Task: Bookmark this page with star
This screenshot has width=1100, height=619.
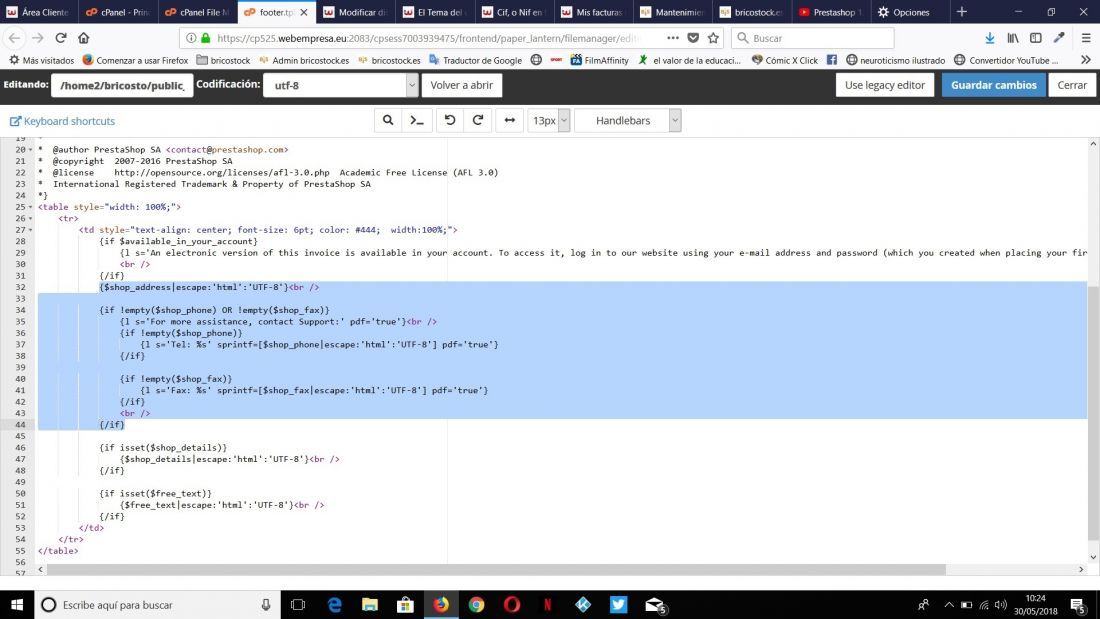Action: click(713, 38)
